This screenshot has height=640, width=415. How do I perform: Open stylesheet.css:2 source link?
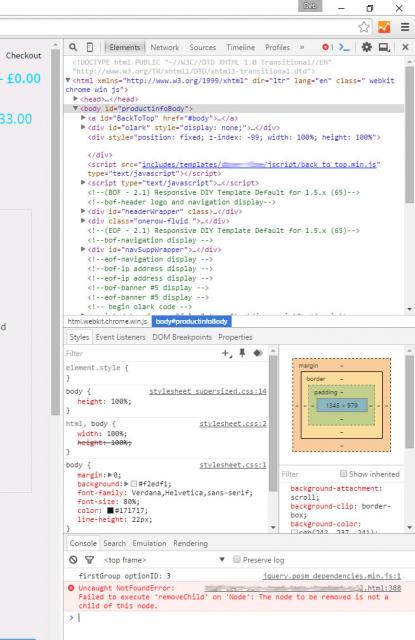point(233,424)
